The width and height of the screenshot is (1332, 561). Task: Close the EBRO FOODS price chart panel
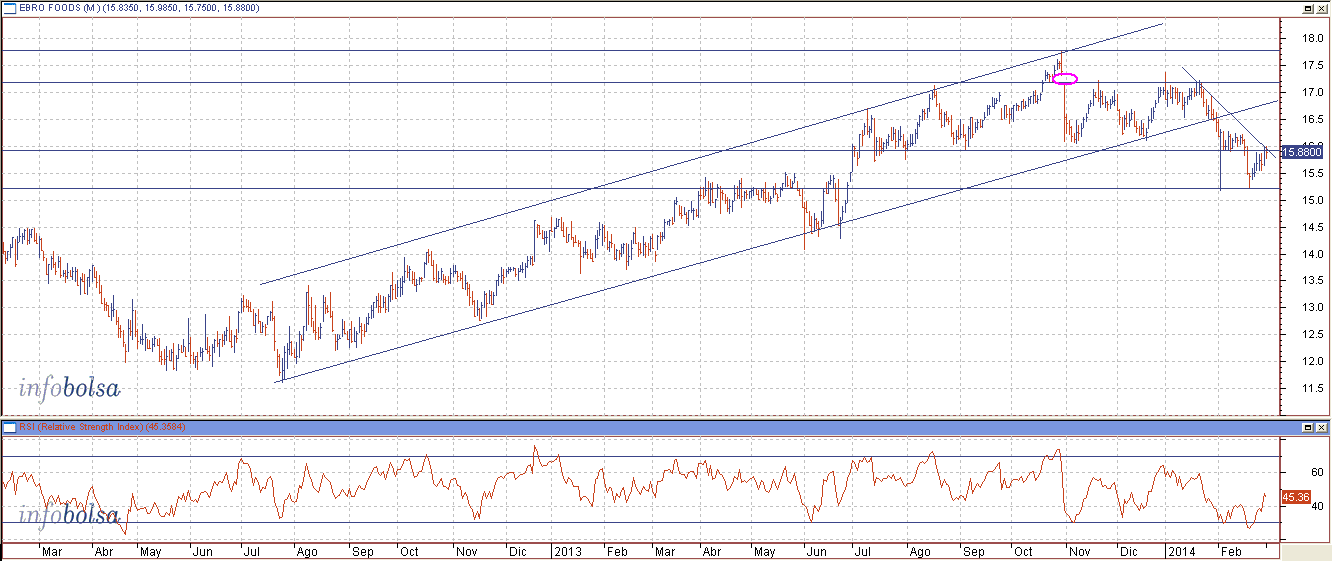point(1323,7)
